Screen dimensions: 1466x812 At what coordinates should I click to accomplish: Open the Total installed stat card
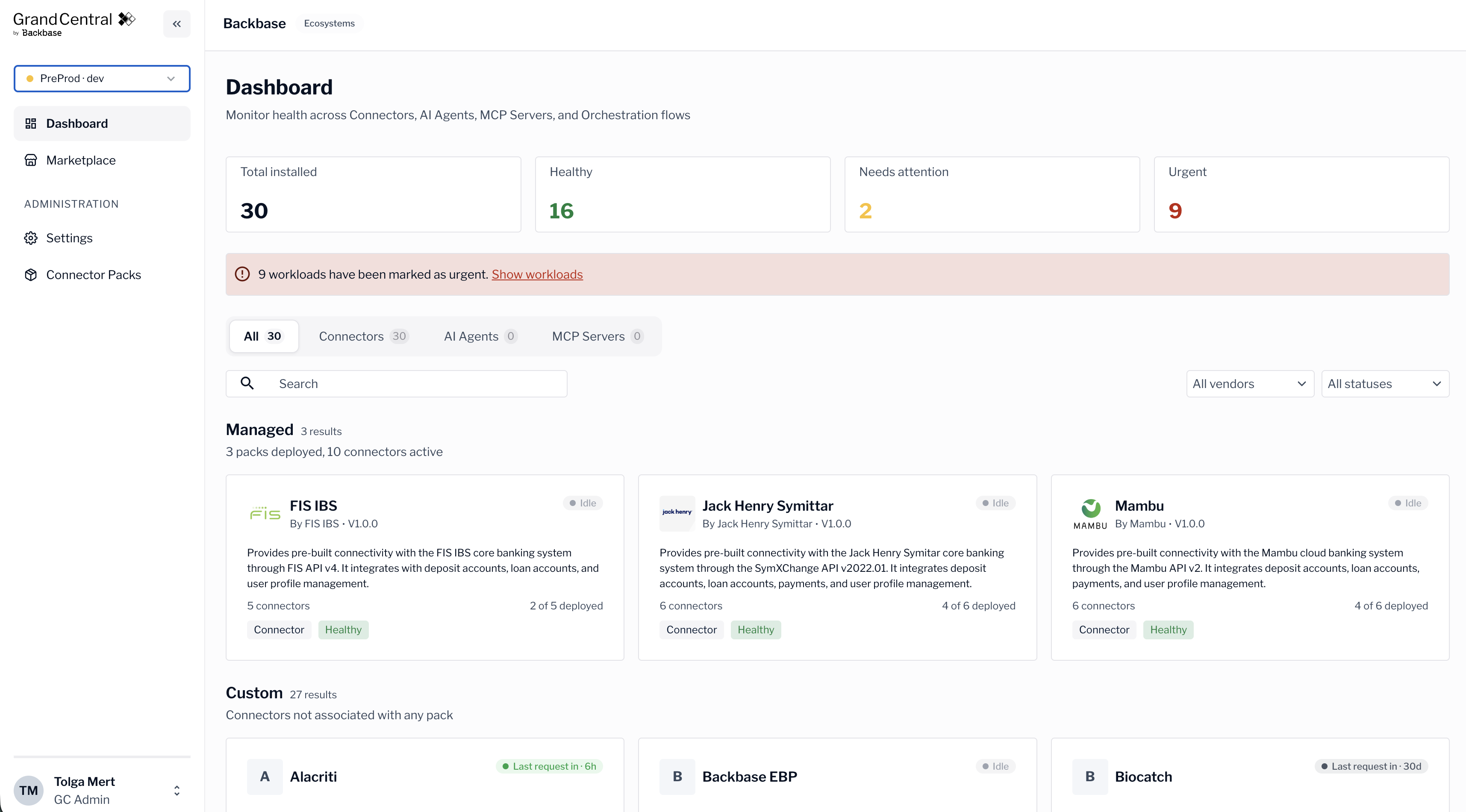point(373,194)
